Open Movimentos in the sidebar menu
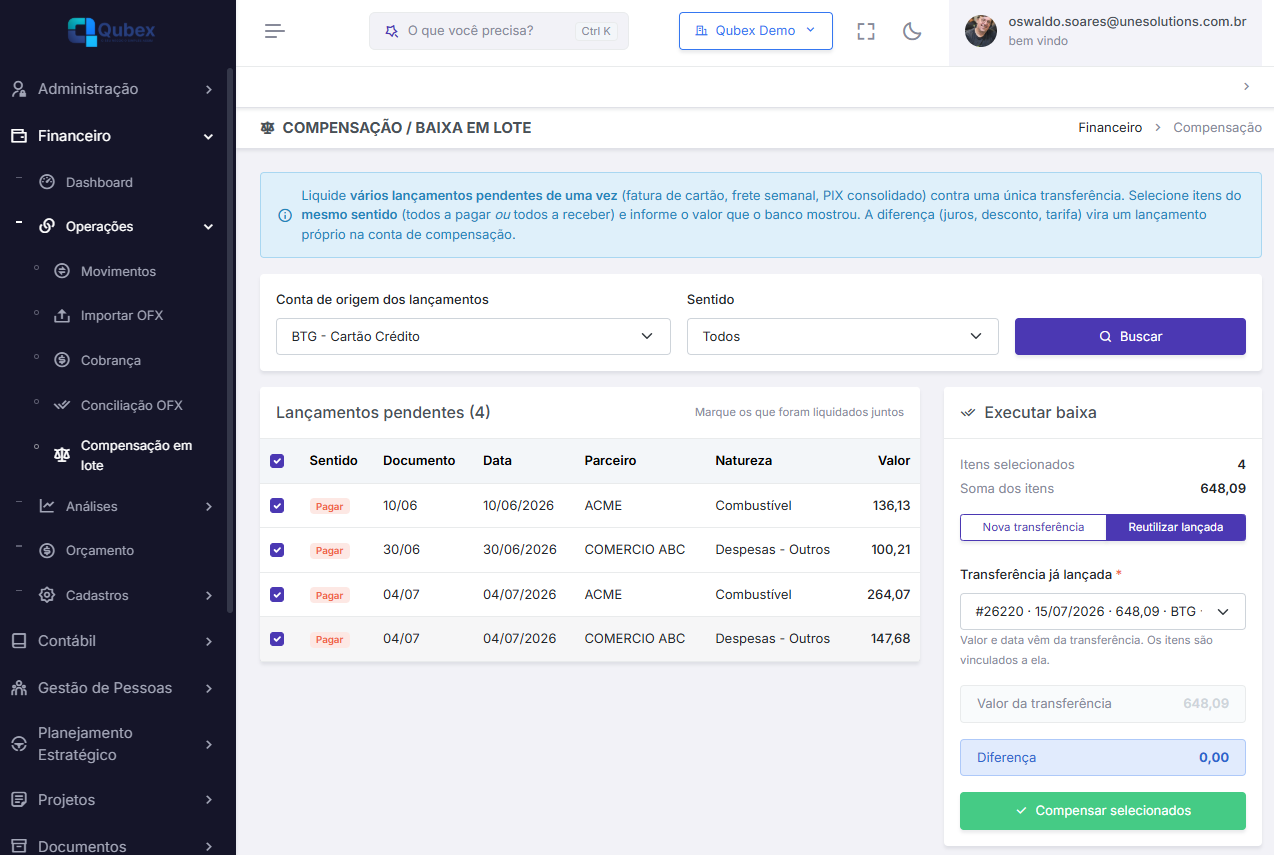 tap(118, 271)
